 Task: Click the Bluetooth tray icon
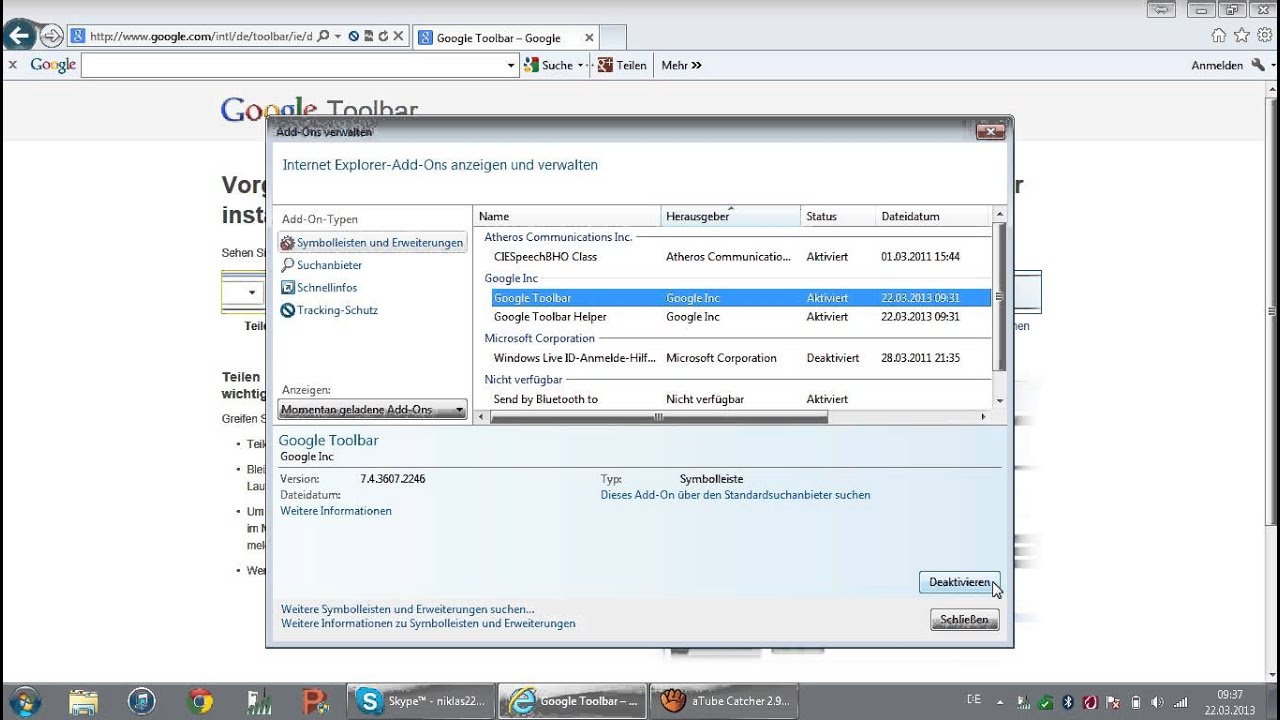click(1067, 702)
